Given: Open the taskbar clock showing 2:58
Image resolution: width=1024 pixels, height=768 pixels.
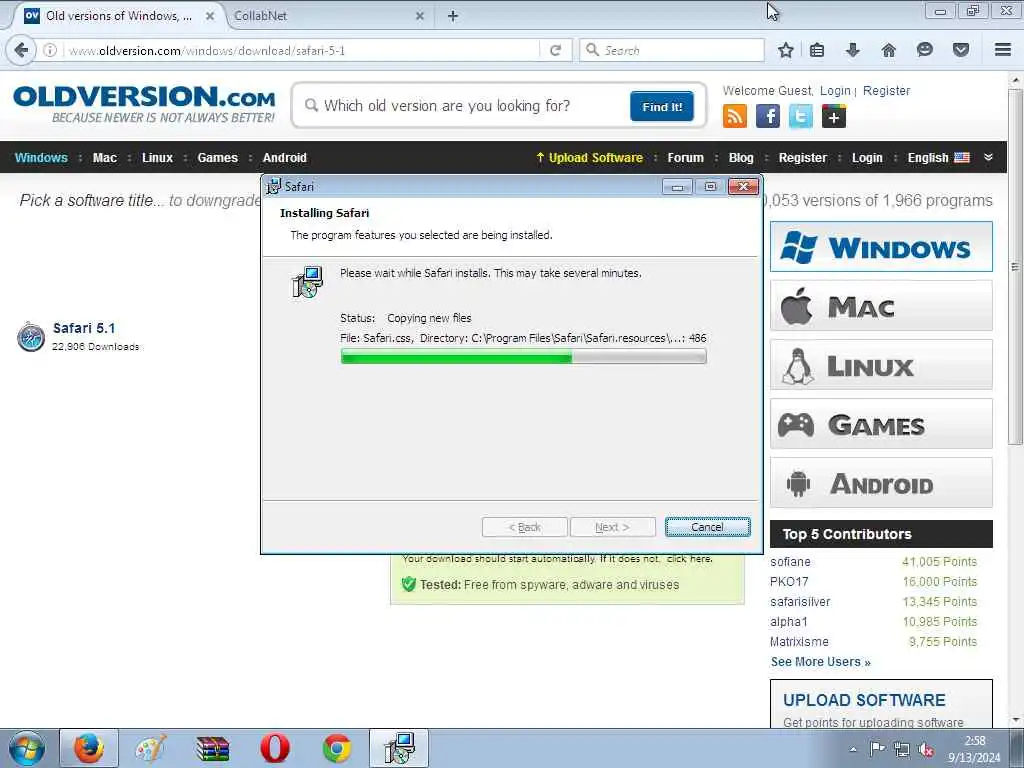Looking at the screenshot, I should point(974,748).
